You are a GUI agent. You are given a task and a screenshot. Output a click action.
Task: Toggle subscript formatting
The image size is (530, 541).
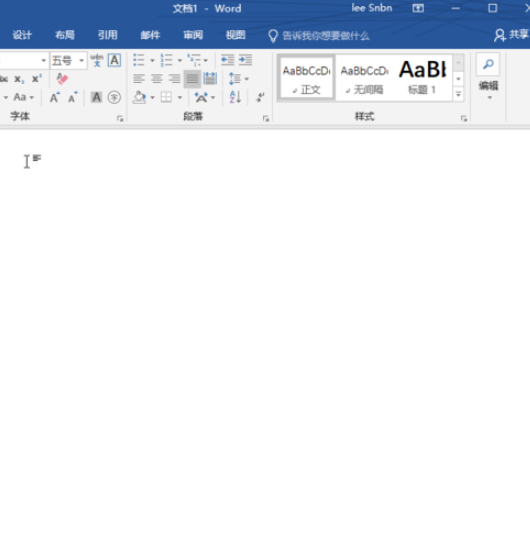pos(19,79)
